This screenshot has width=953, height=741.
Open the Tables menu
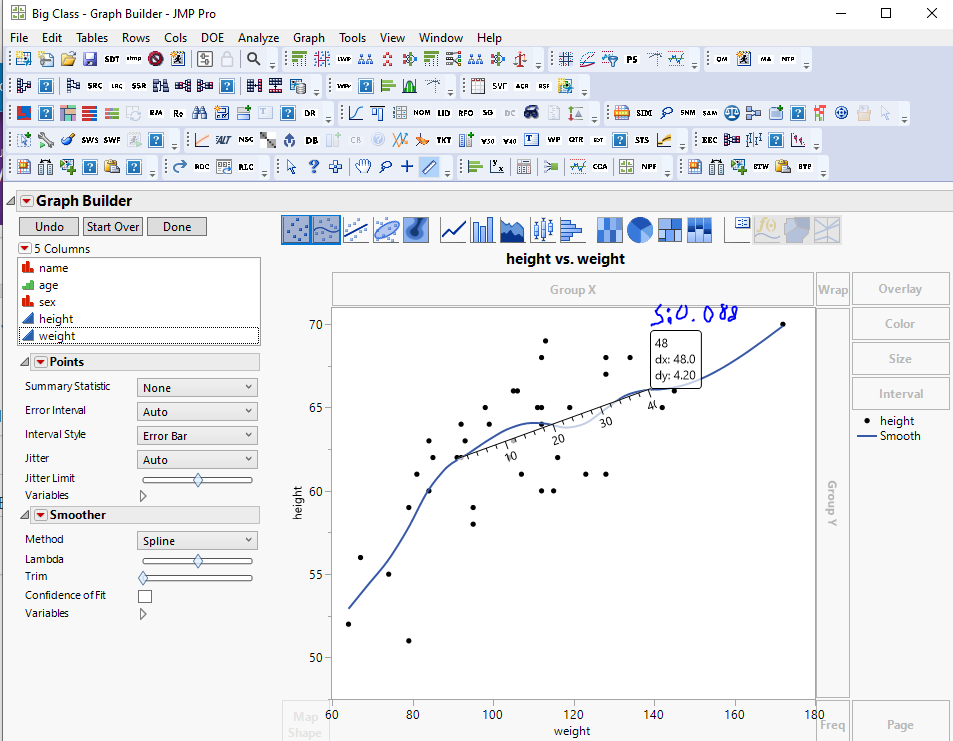(92, 38)
